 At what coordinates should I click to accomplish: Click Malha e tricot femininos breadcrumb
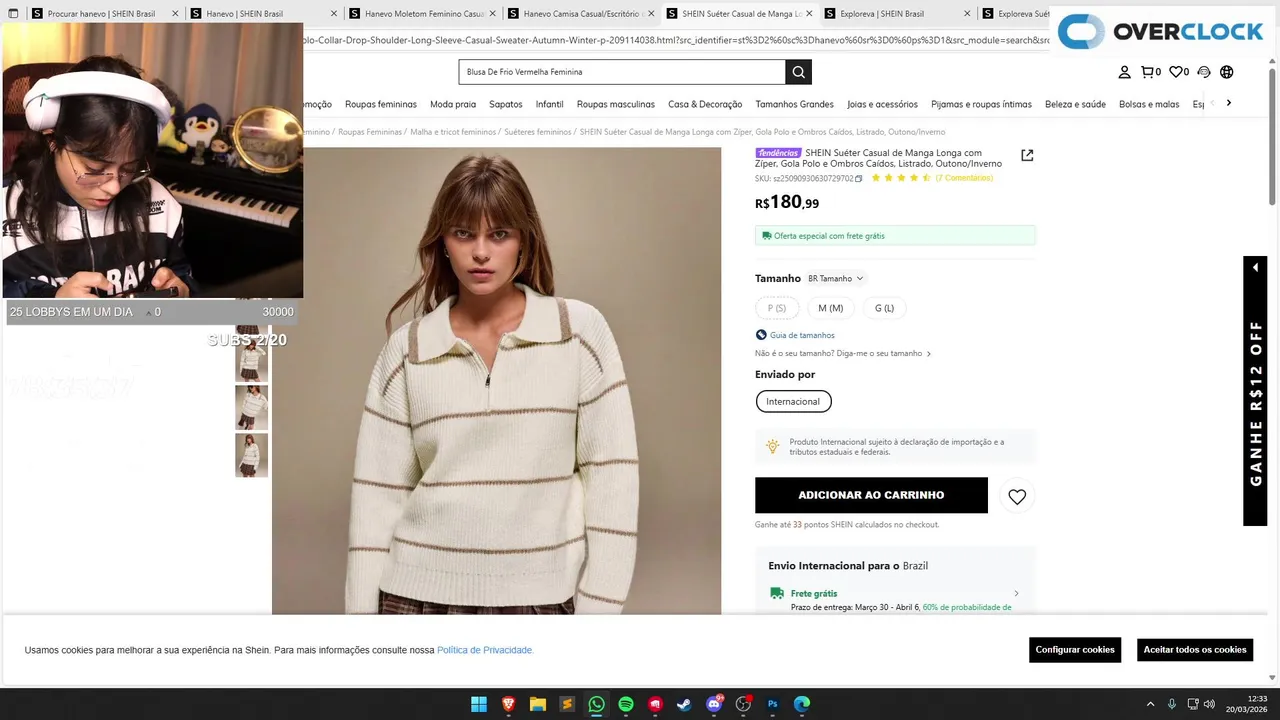click(453, 132)
